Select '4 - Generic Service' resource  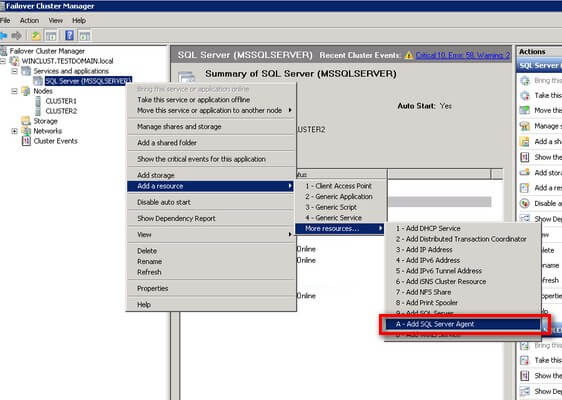[x=340, y=218]
